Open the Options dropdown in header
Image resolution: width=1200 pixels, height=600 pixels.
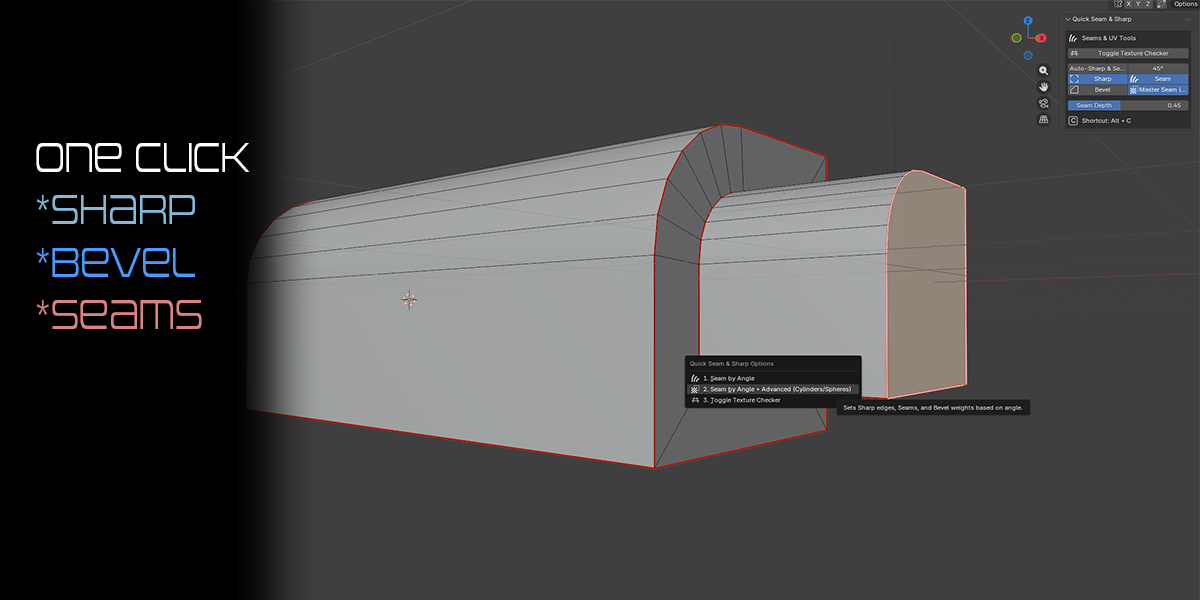click(1184, 4)
